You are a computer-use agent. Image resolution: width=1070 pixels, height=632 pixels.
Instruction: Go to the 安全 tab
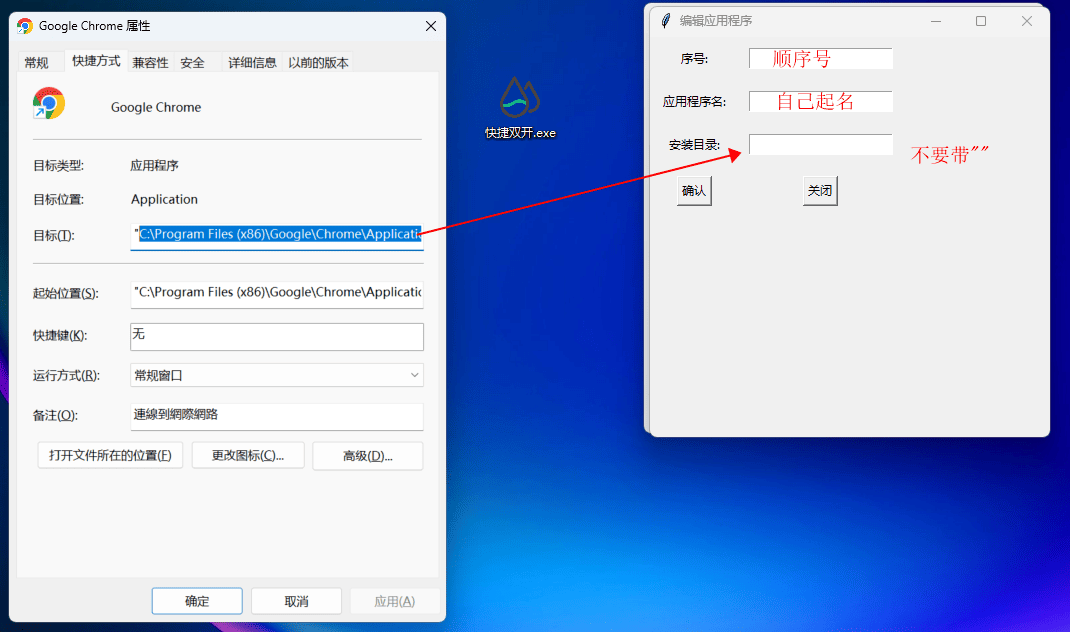[x=192, y=63]
